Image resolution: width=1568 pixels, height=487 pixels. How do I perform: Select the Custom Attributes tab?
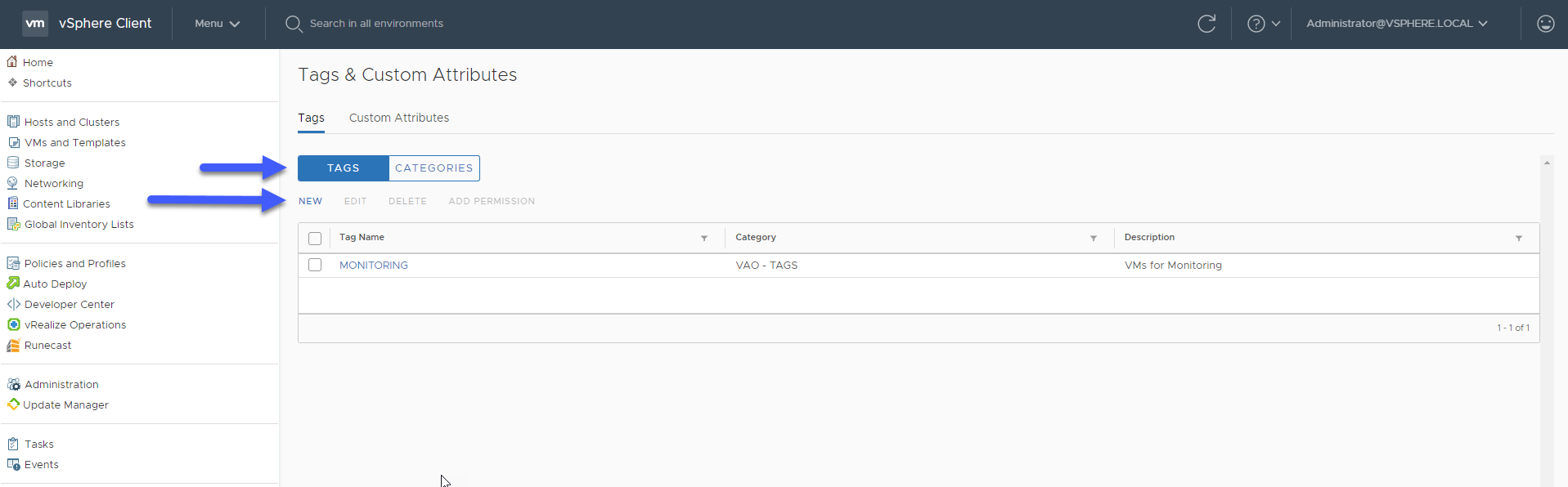(x=399, y=118)
